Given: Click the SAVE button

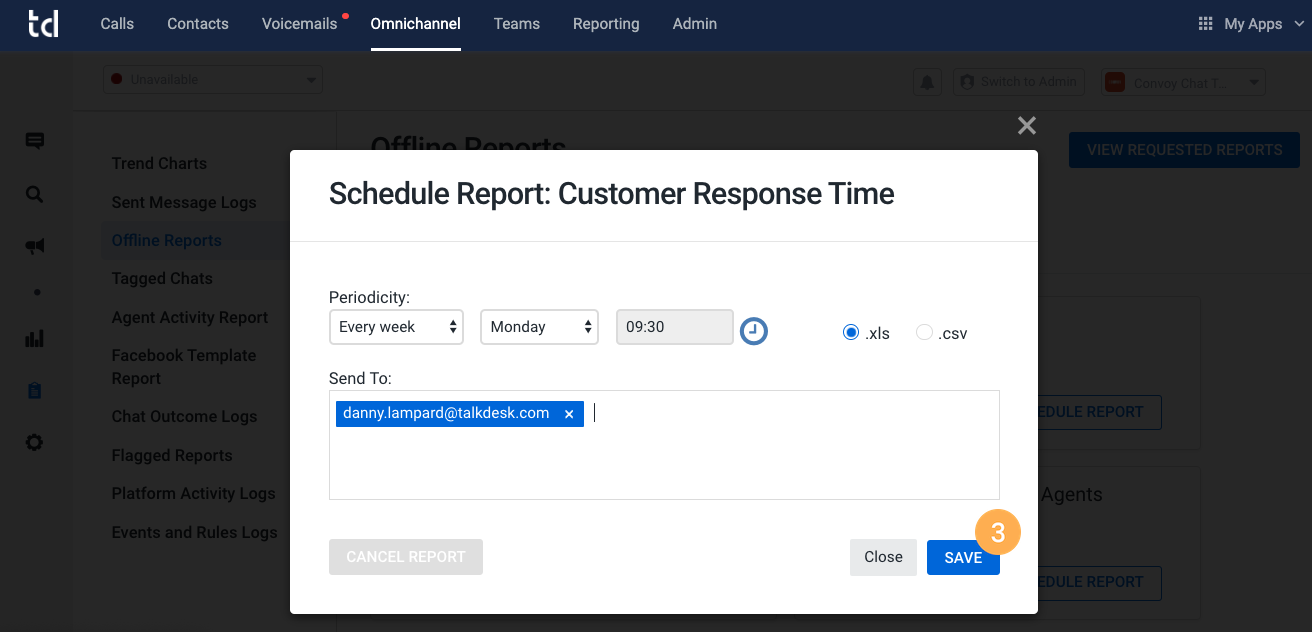Looking at the screenshot, I should (x=963, y=557).
